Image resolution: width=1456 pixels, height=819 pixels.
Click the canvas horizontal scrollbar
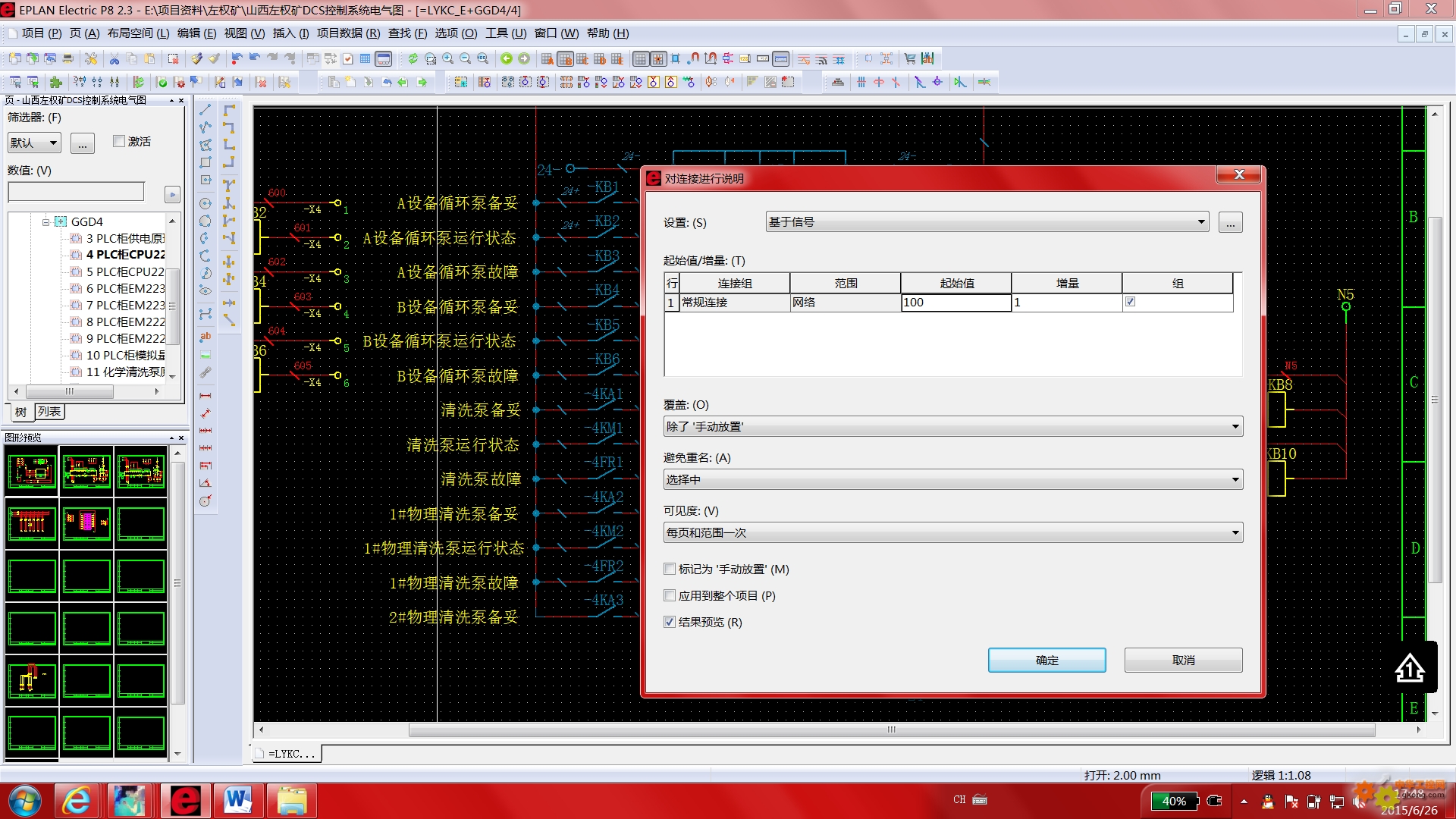891,730
